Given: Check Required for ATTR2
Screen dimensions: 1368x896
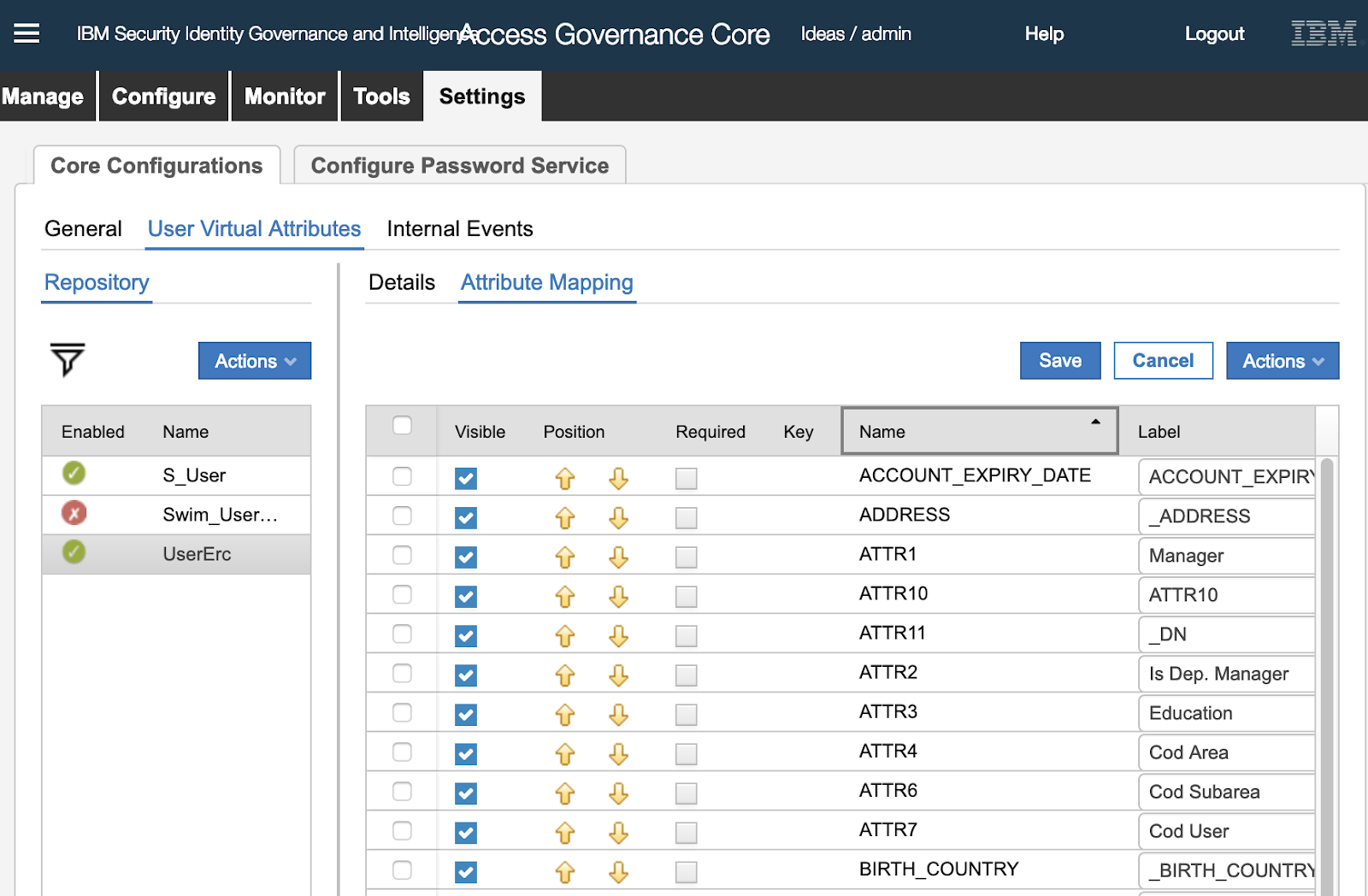Looking at the screenshot, I should [686, 675].
